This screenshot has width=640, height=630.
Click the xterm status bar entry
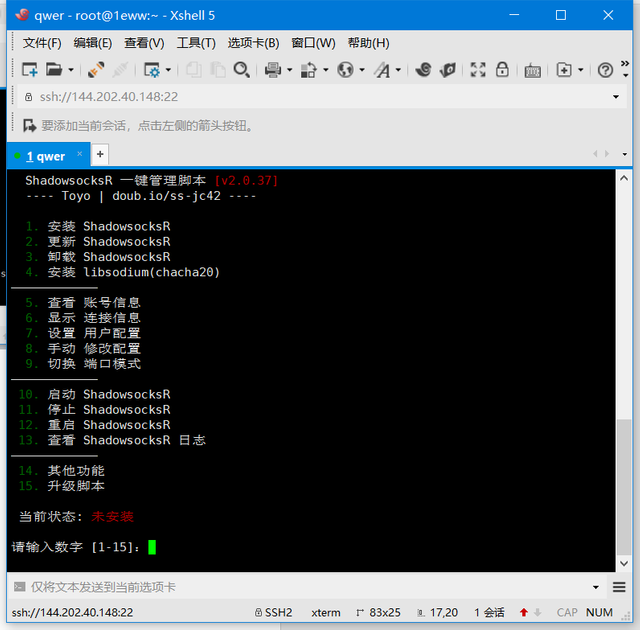point(326,612)
